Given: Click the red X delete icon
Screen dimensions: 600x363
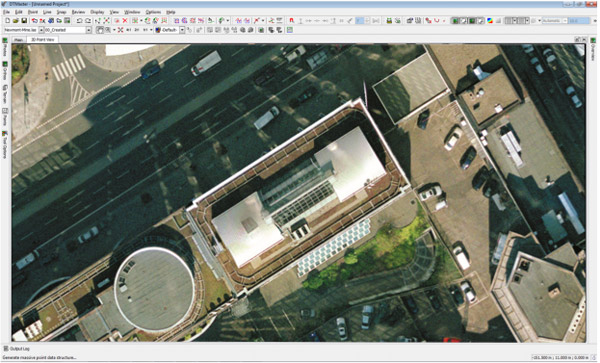Looking at the screenshot, I should click(x=125, y=21).
